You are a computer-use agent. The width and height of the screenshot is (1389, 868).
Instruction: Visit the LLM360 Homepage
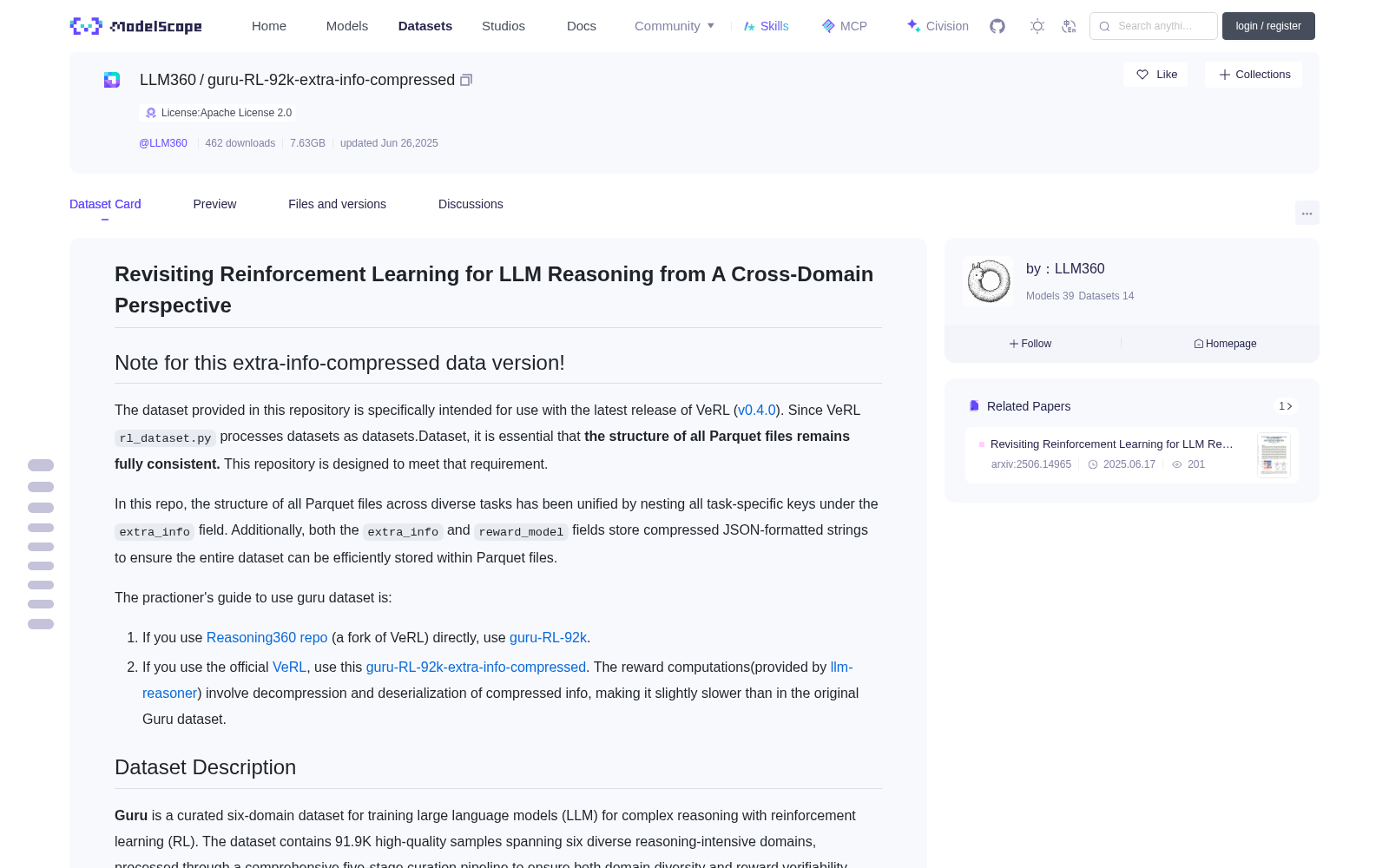tap(1225, 344)
